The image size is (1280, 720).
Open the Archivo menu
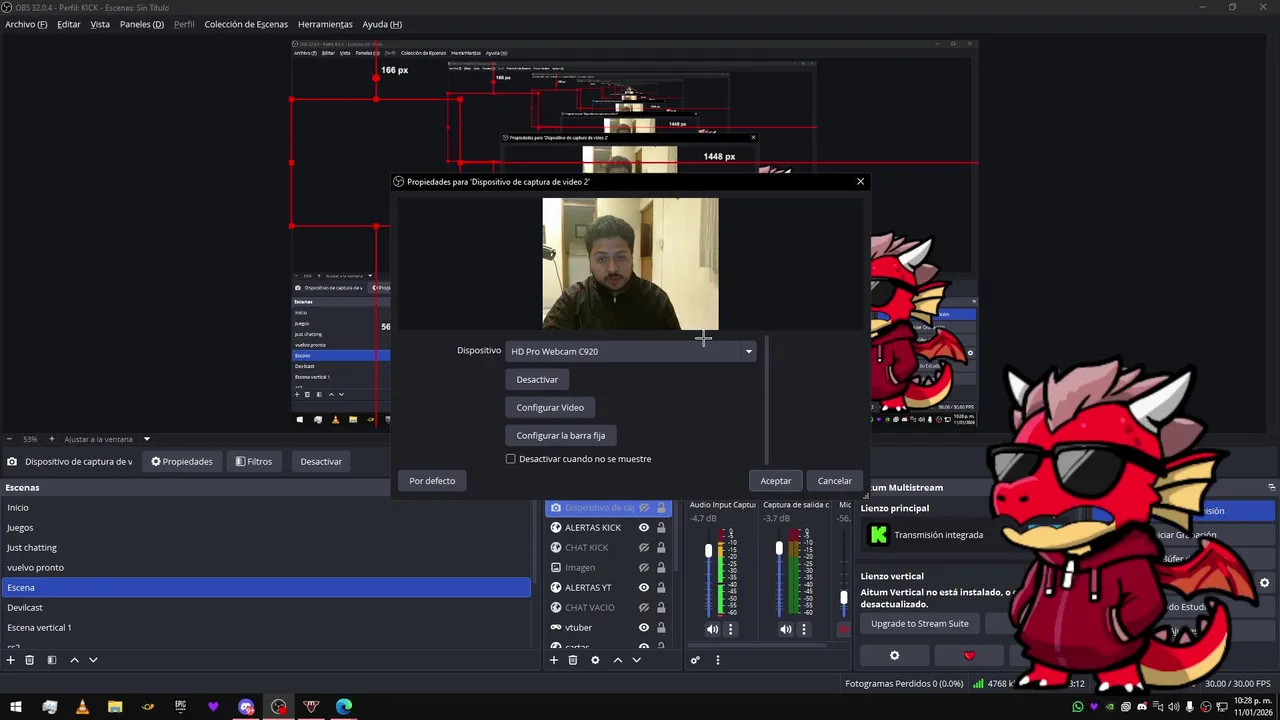(x=26, y=24)
